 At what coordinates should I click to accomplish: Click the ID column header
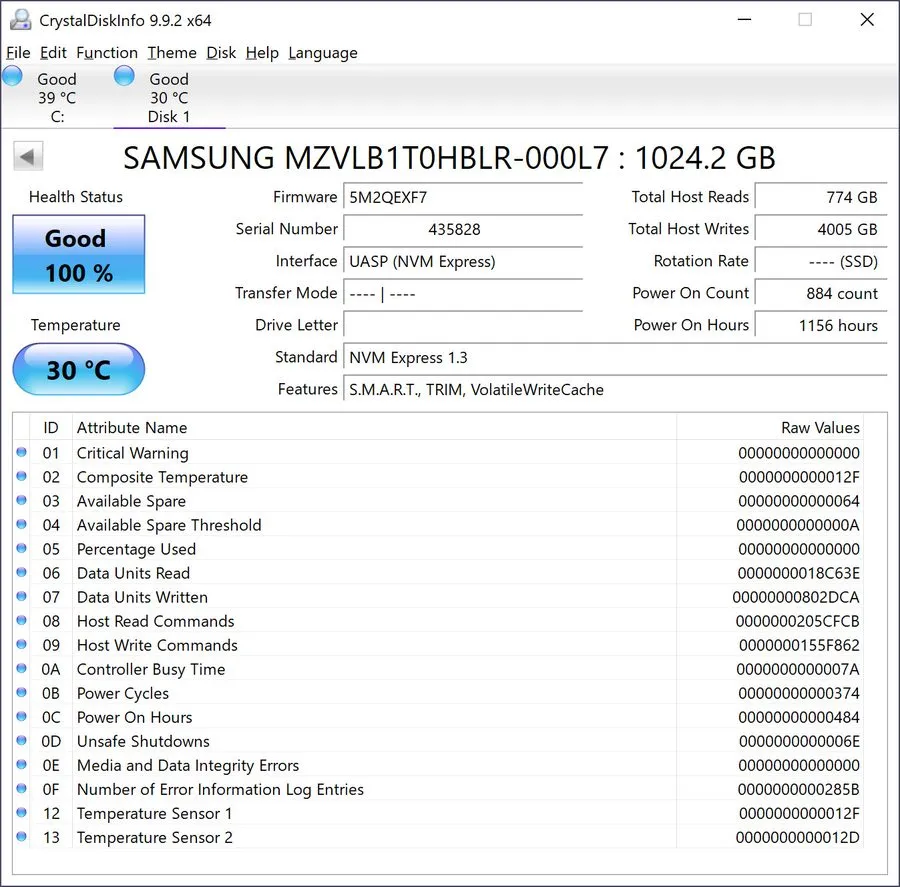[51, 428]
